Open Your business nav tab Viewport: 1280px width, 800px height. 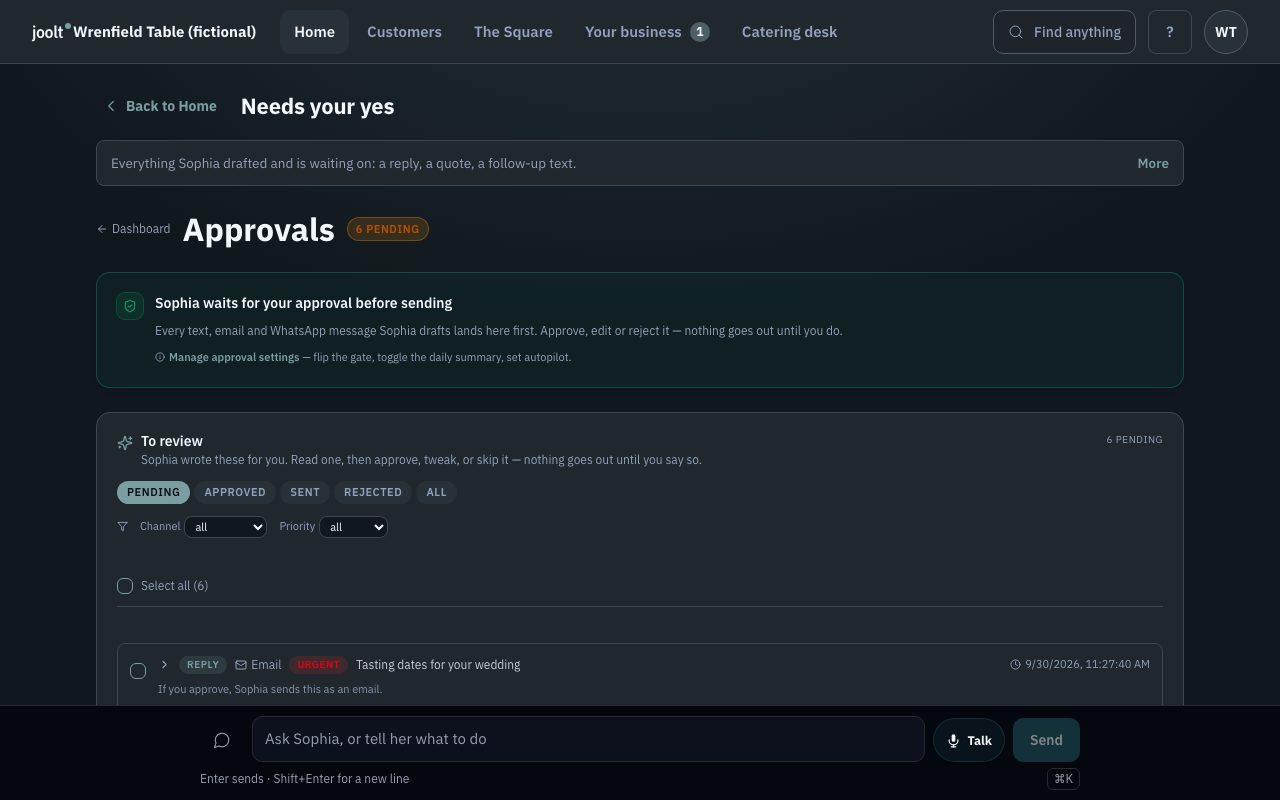pos(647,32)
